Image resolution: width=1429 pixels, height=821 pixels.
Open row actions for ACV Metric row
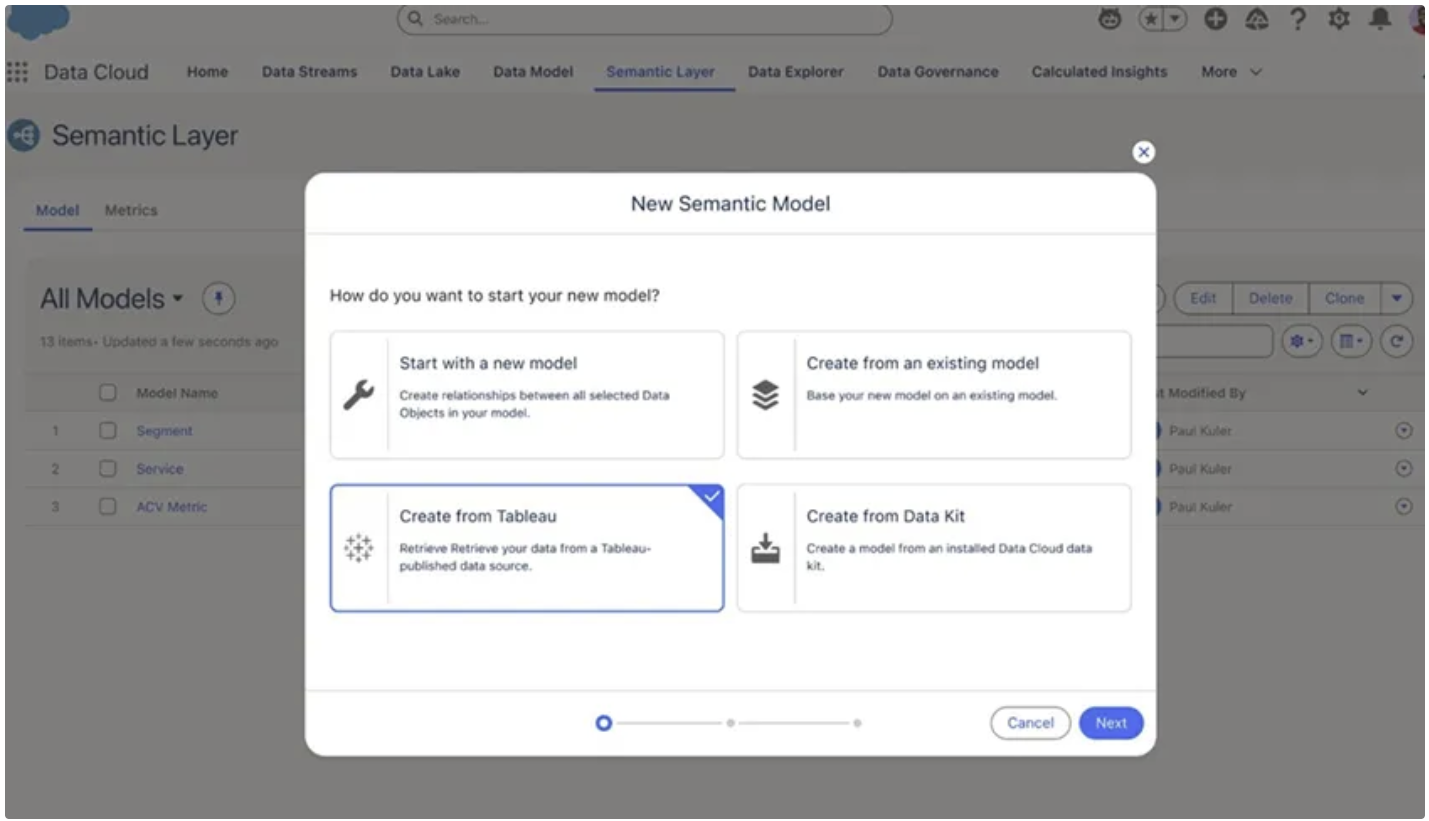tap(1404, 507)
